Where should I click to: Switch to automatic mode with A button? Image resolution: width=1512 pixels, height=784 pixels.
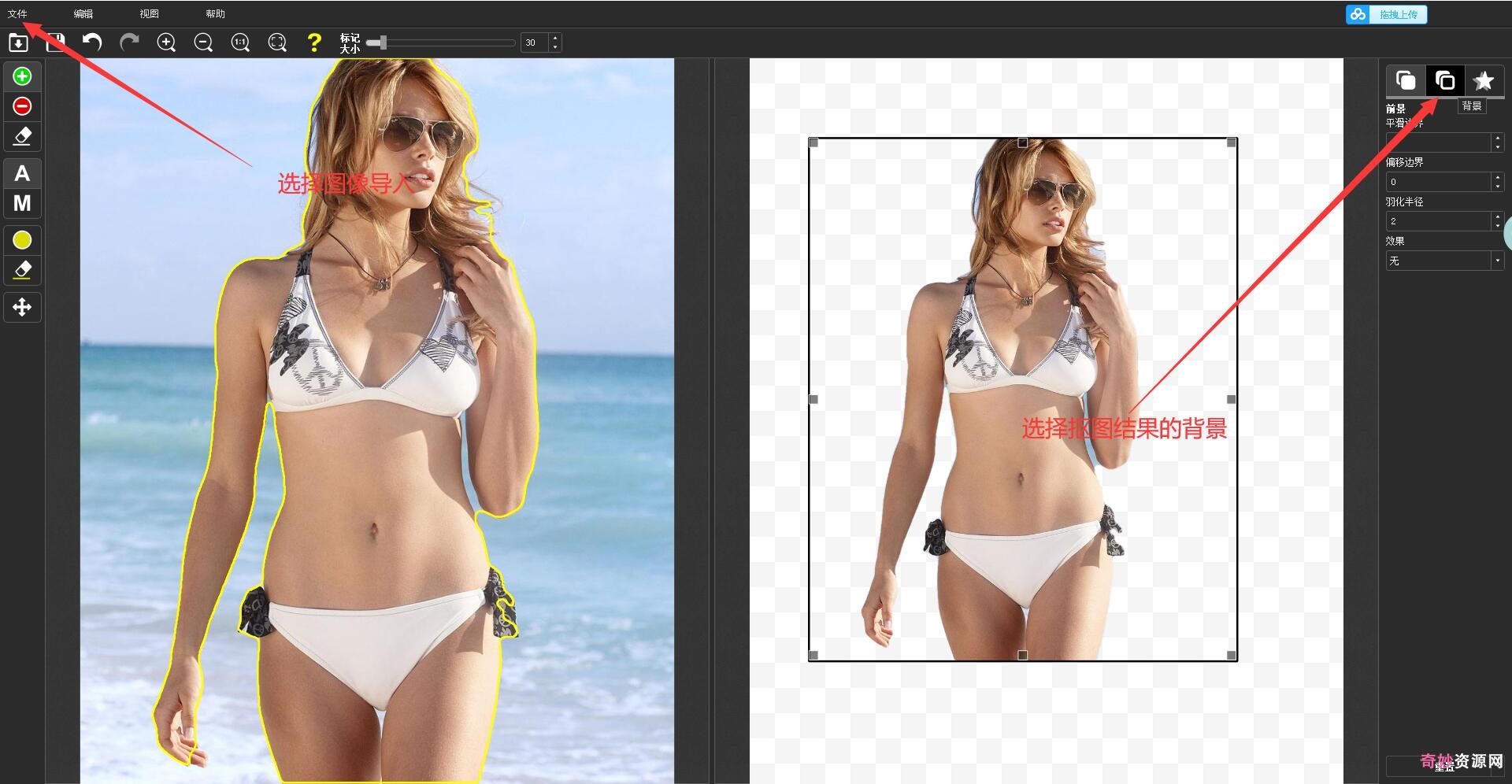tap(22, 174)
